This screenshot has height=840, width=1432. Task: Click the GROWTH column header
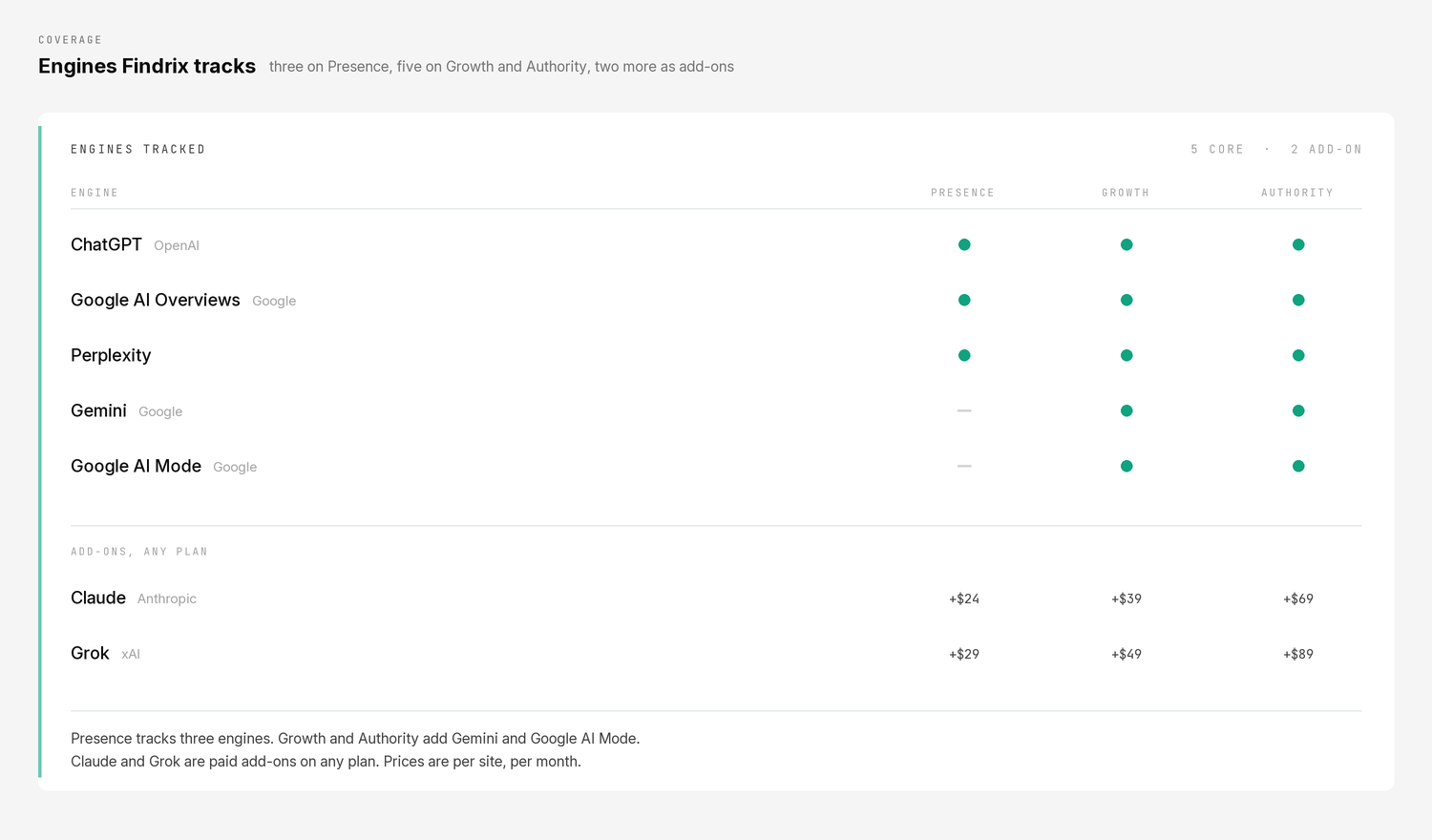(1126, 193)
